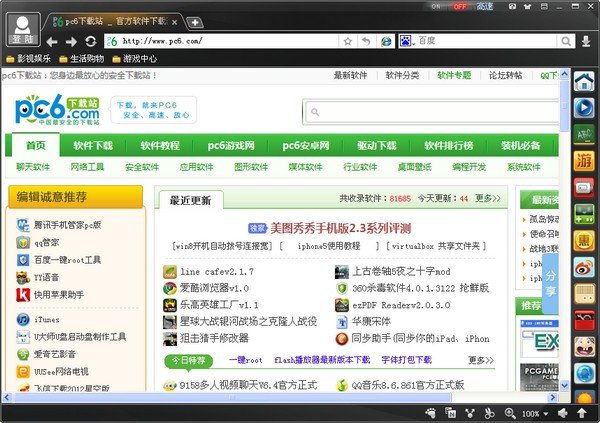Go back using the back arrow
Image resolution: width=600 pixels, height=423 pixels.
coord(52,41)
